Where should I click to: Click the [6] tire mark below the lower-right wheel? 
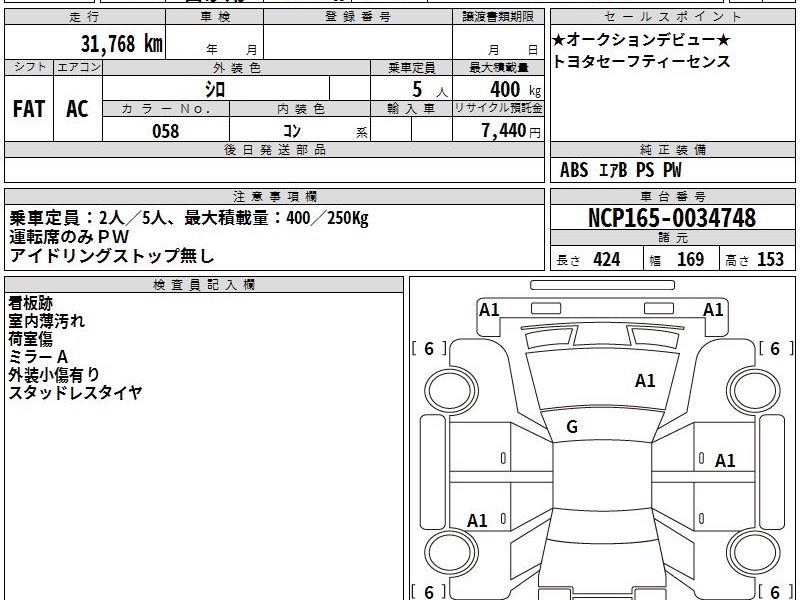click(x=776, y=592)
